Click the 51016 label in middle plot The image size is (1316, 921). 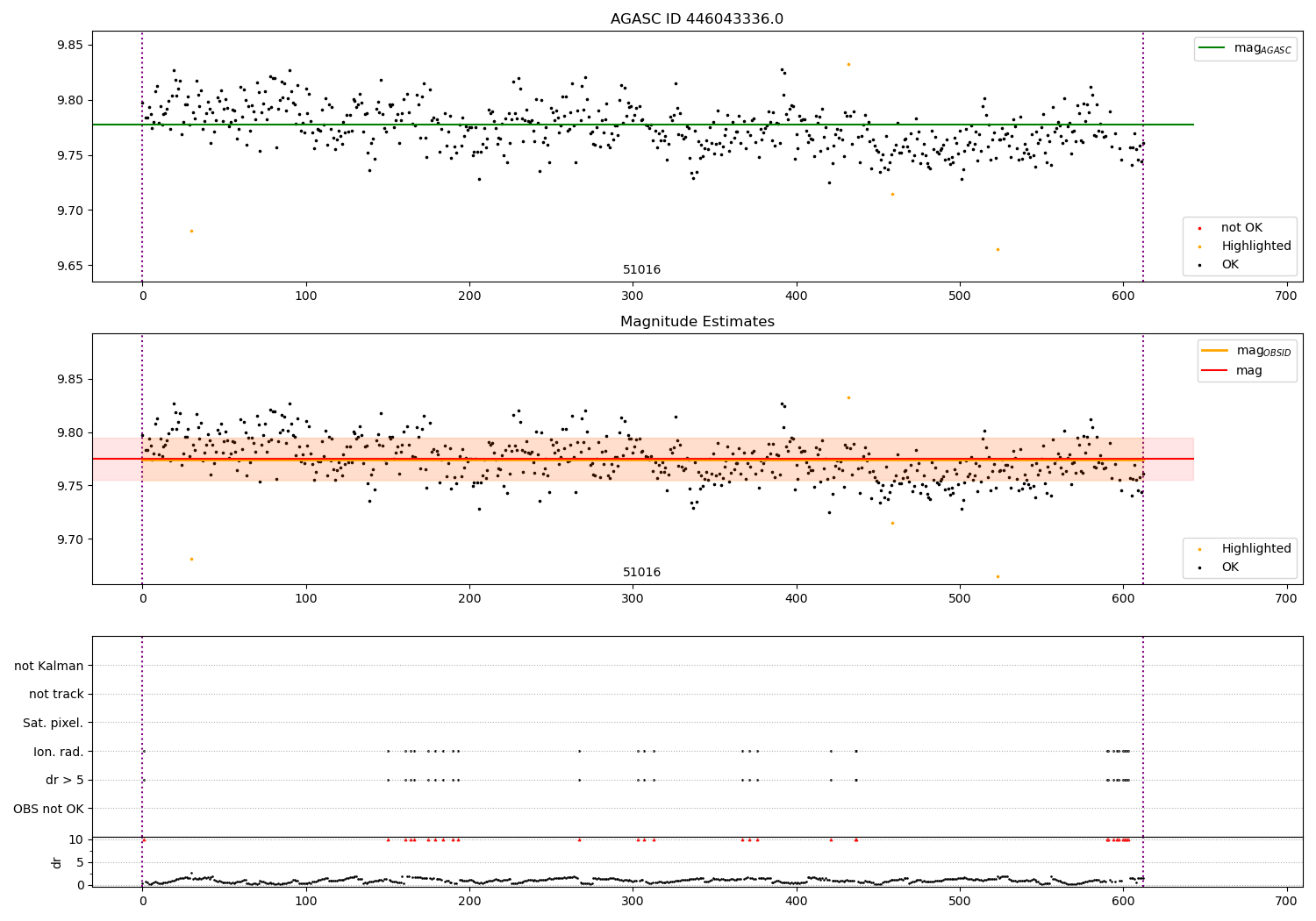pyautogui.click(x=642, y=573)
